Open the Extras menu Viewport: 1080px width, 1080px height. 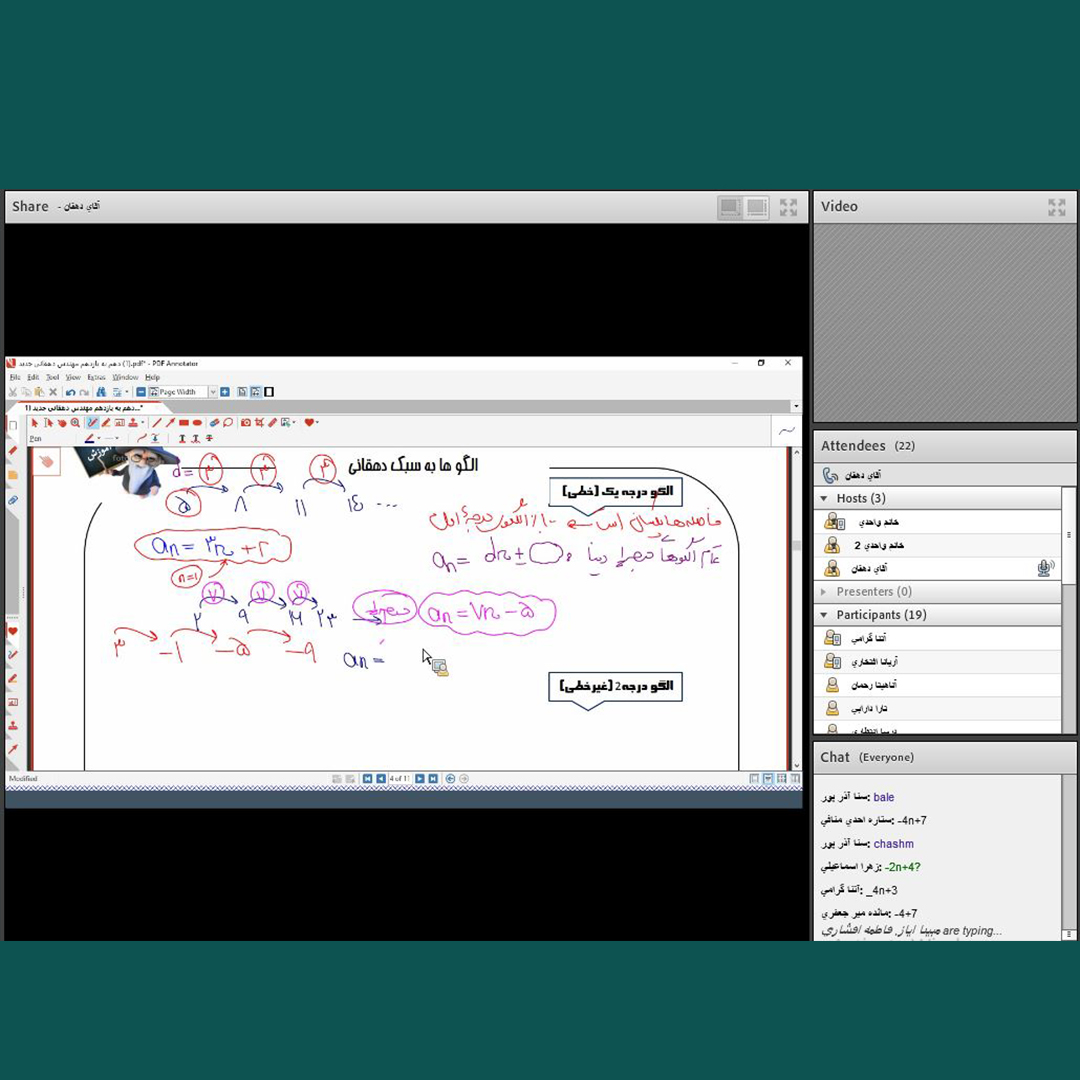click(96, 377)
